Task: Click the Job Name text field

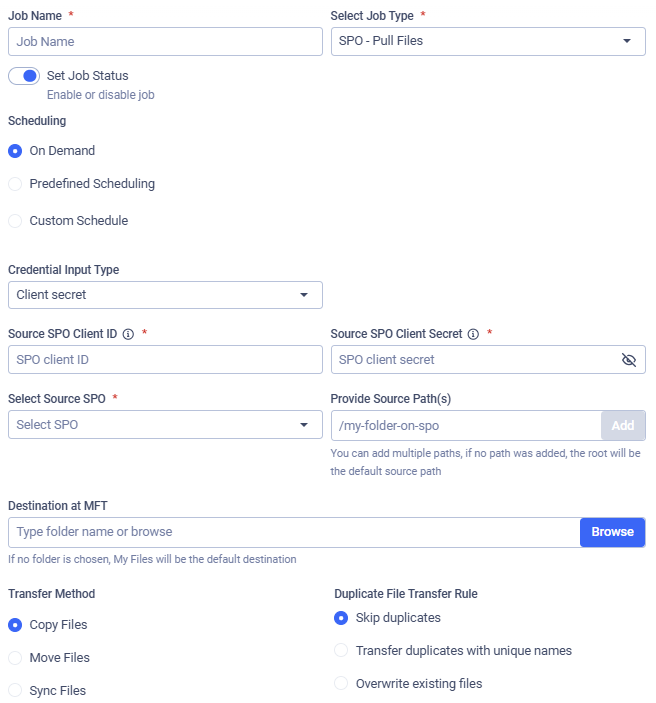Action: [165, 42]
